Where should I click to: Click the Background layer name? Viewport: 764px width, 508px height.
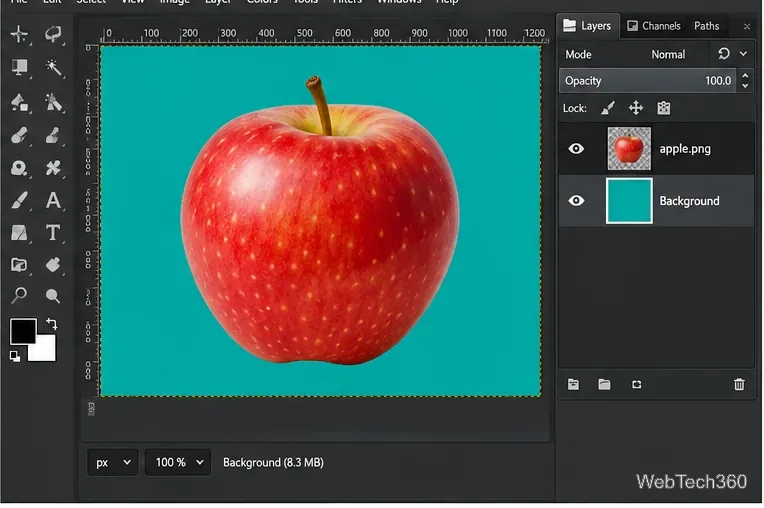[689, 201]
